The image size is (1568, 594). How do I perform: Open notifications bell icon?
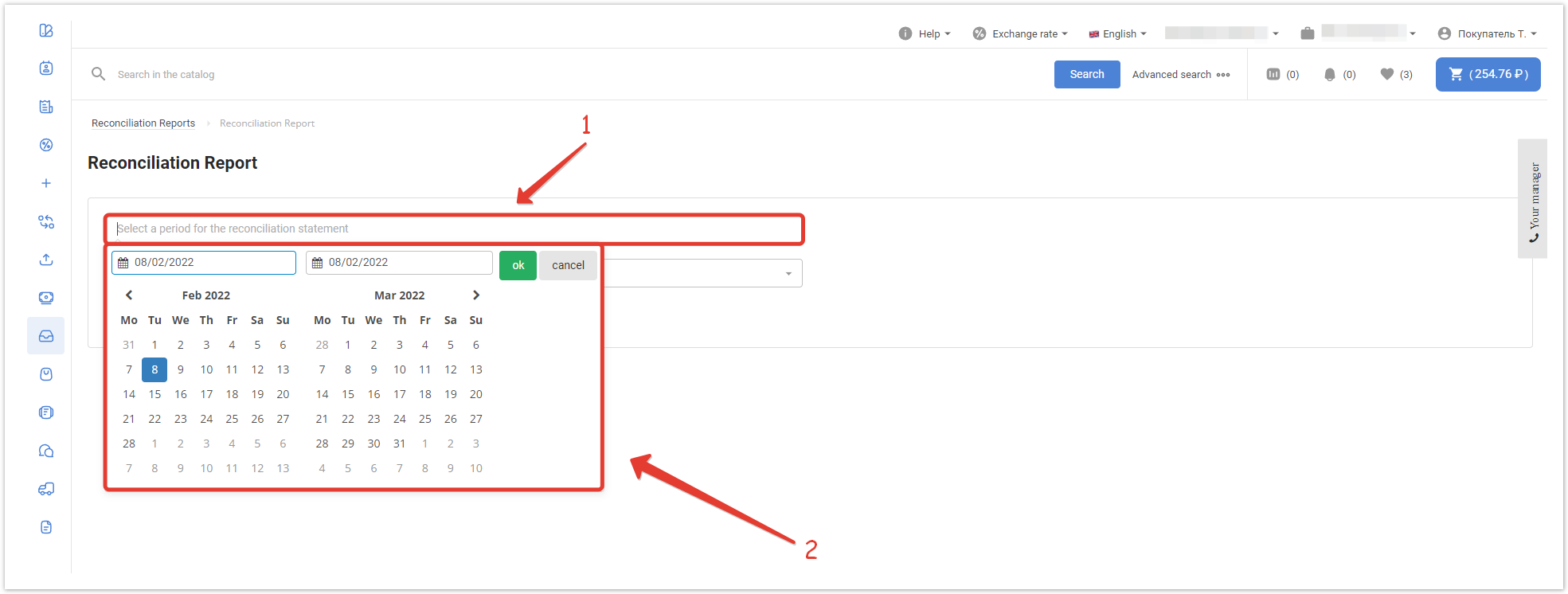pos(1339,74)
